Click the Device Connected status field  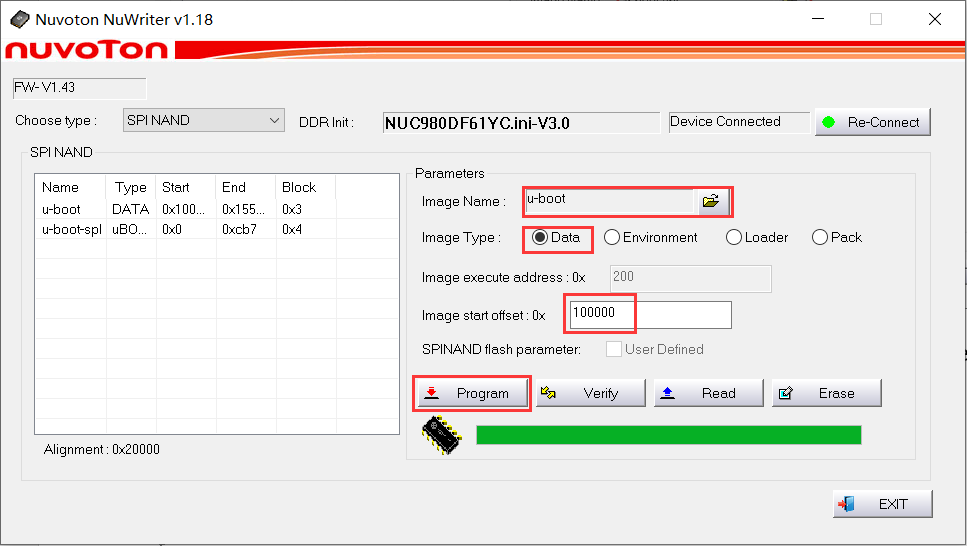(x=739, y=122)
